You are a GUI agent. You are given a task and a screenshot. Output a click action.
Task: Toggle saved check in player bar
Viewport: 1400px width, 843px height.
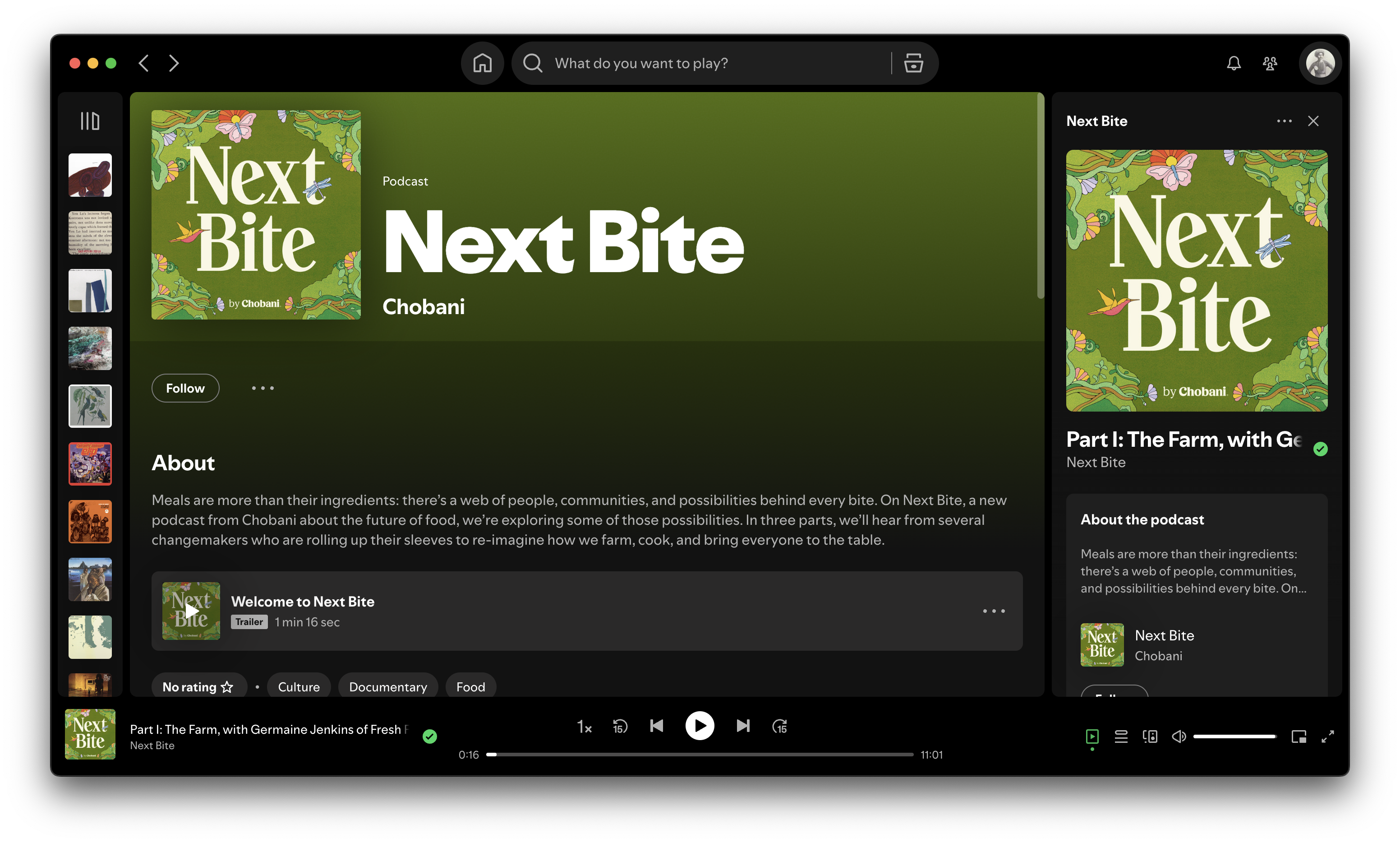pyautogui.click(x=430, y=737)
